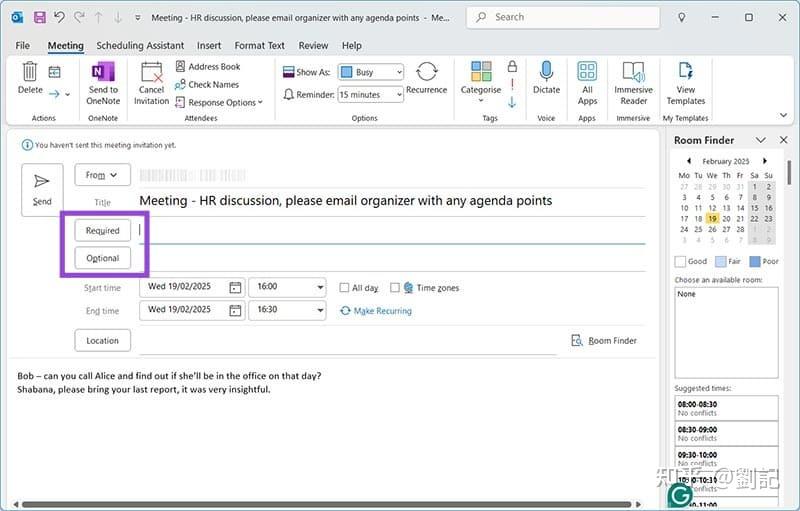Collapse the ribbon with chevron

click(x=783, y=115)
